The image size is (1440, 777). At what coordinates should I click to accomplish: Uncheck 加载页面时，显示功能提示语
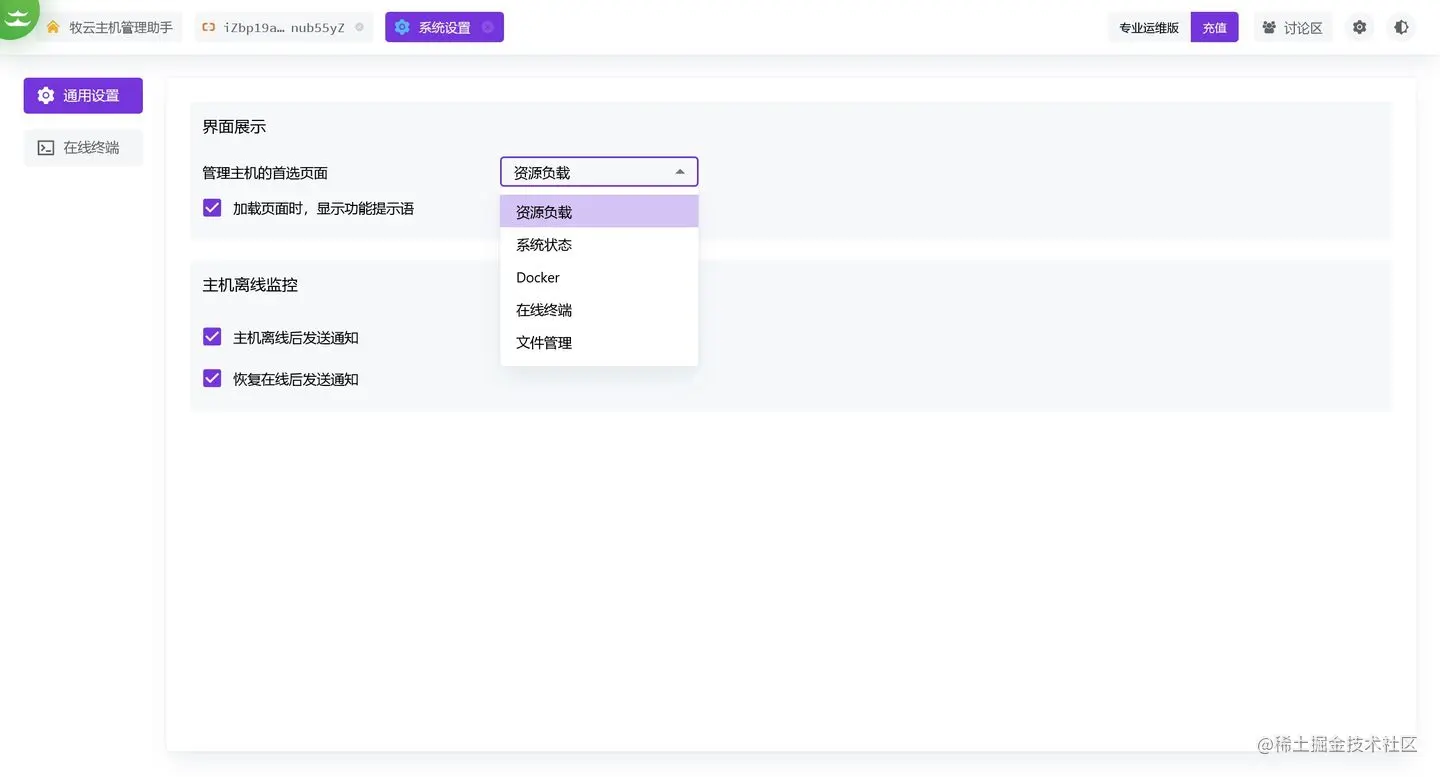212,208
